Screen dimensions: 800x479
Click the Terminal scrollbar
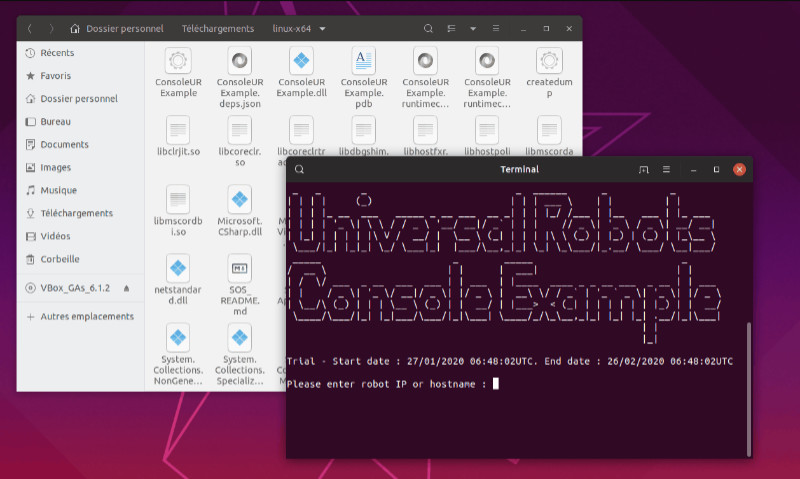coord(748,389)
